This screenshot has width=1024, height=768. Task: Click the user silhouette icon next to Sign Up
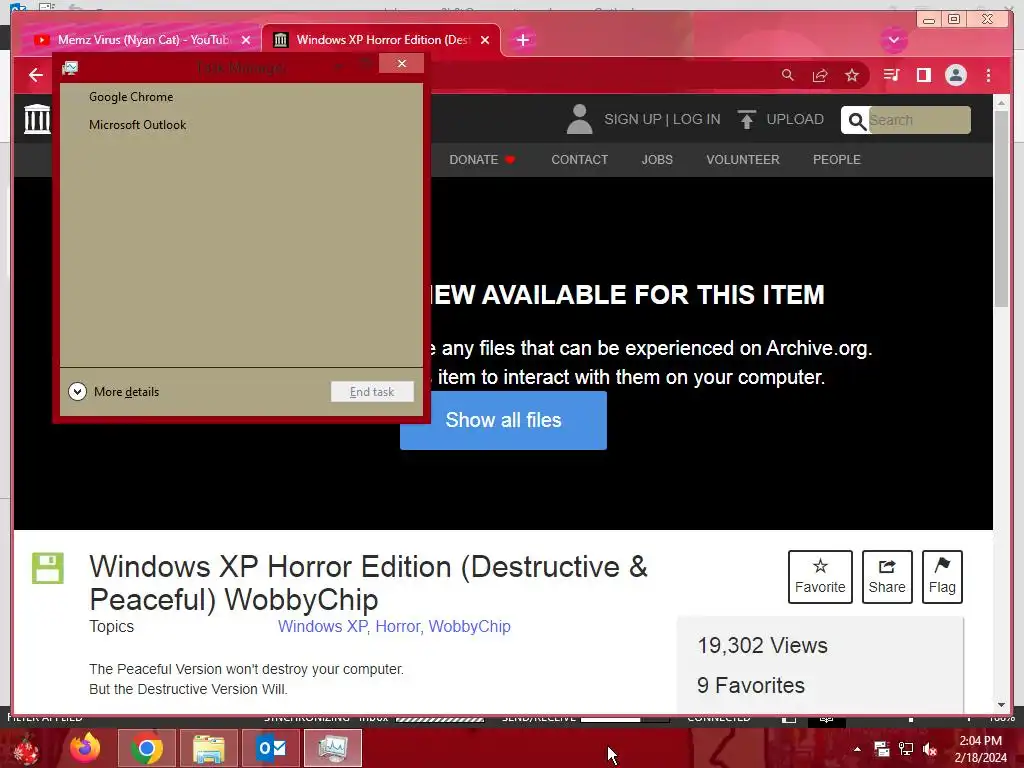[579, 119]
